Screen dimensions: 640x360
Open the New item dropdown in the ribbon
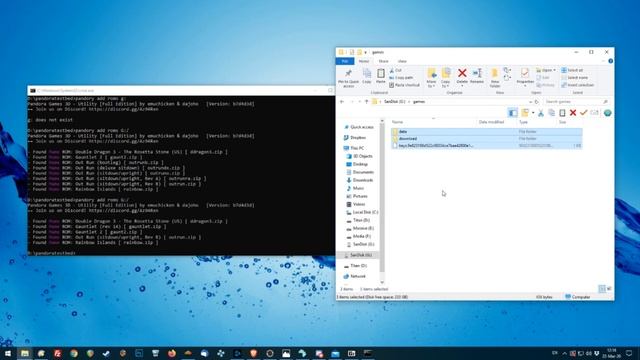(x=507, y=71)
